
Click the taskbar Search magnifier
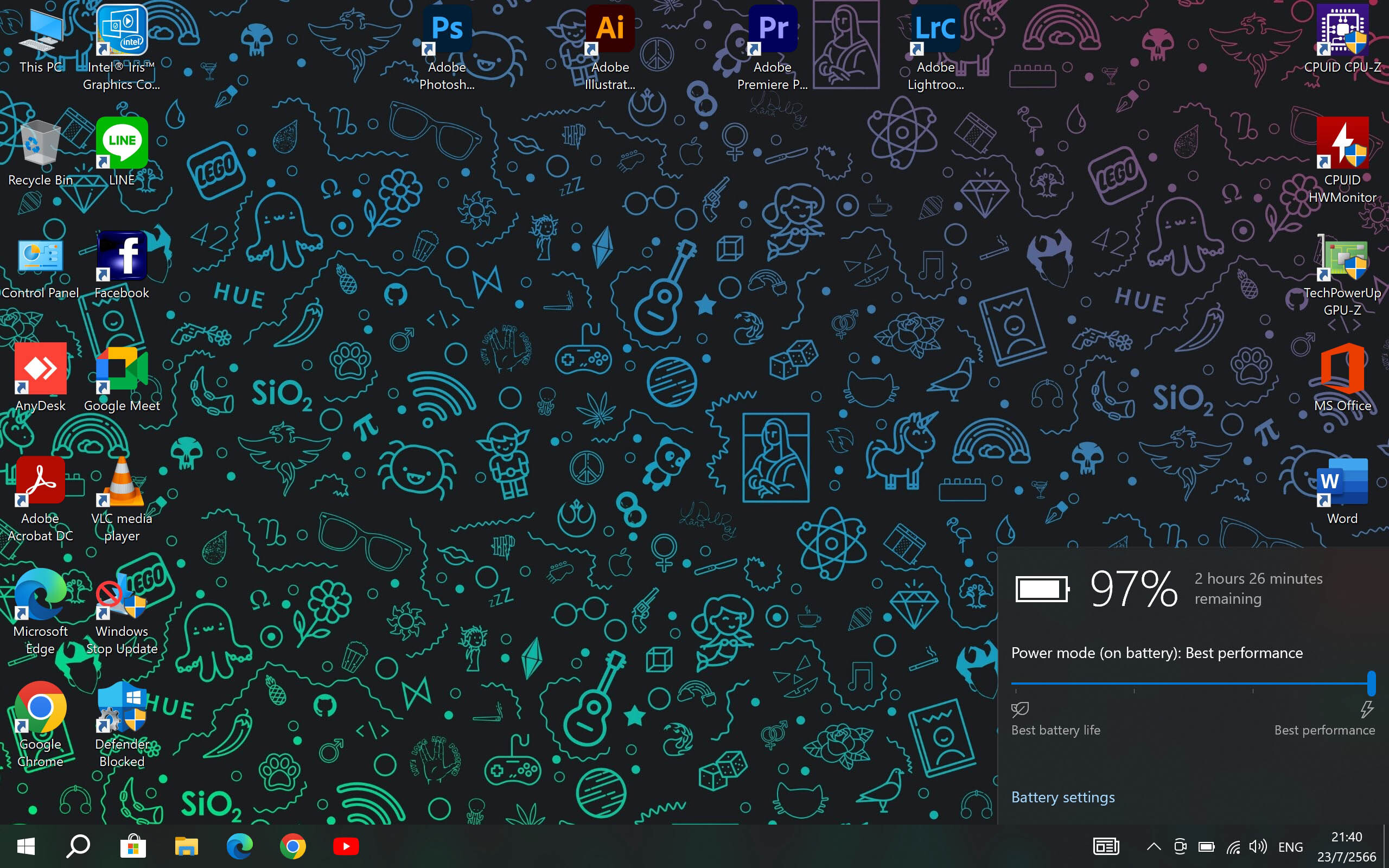(79, 846)
